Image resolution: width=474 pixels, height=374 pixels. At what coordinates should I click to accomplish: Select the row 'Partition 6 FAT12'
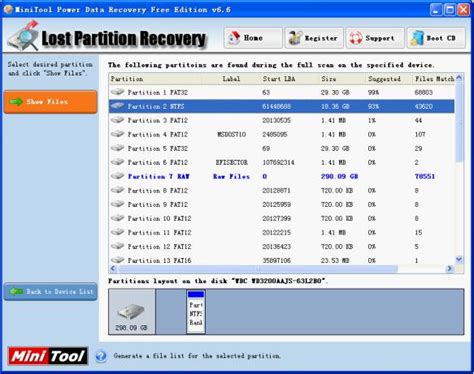[x=282, y=162]
